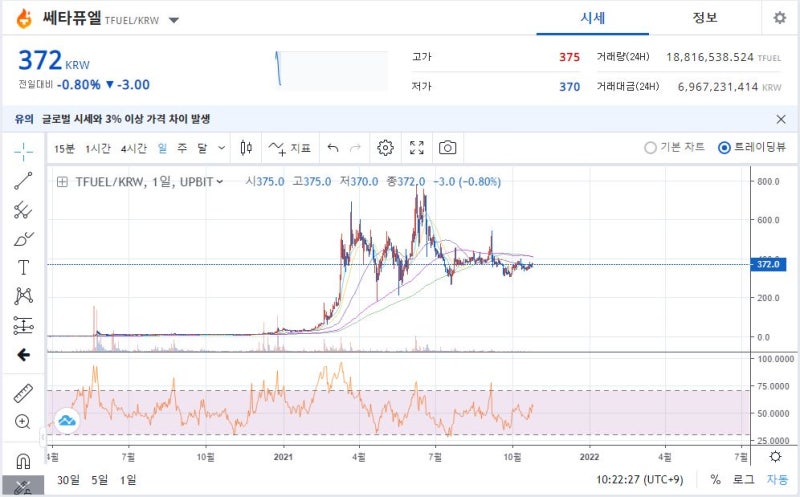This screenshot has height=497, width=800.
Task: Click the 2021 label on time axis
Action: [x=283, y=457]
